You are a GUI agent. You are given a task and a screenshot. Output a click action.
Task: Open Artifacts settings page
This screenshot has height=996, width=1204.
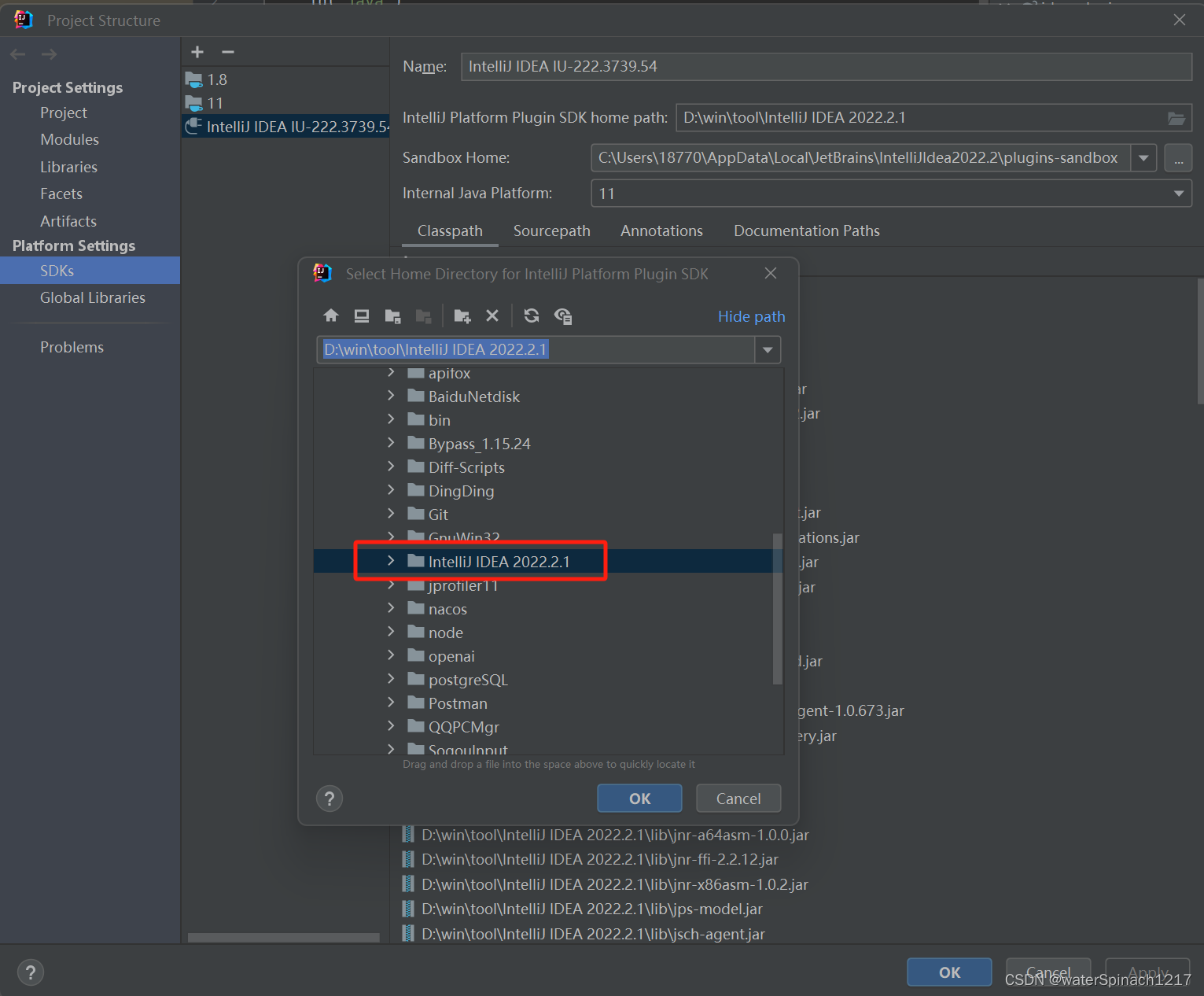point(68,221)
